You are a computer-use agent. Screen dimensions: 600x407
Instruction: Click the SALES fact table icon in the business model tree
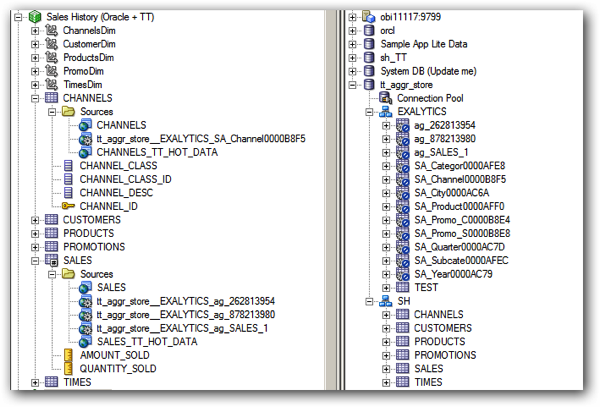click(x=52, y=260)
